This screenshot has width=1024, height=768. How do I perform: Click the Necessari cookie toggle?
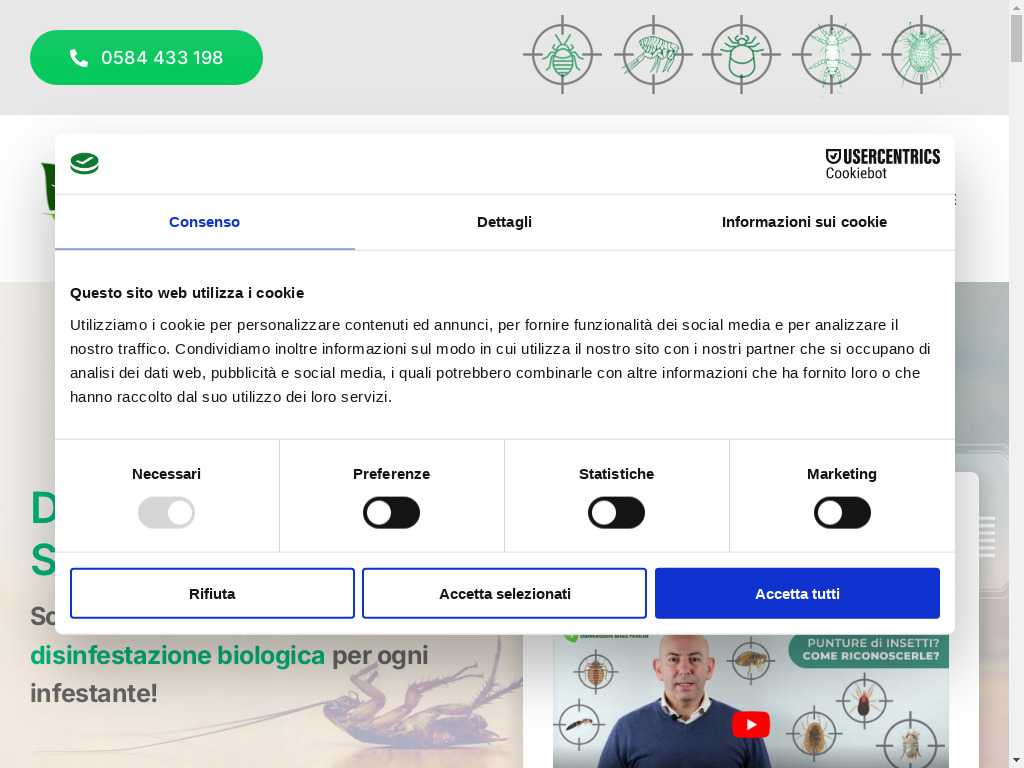coord(167,513)
